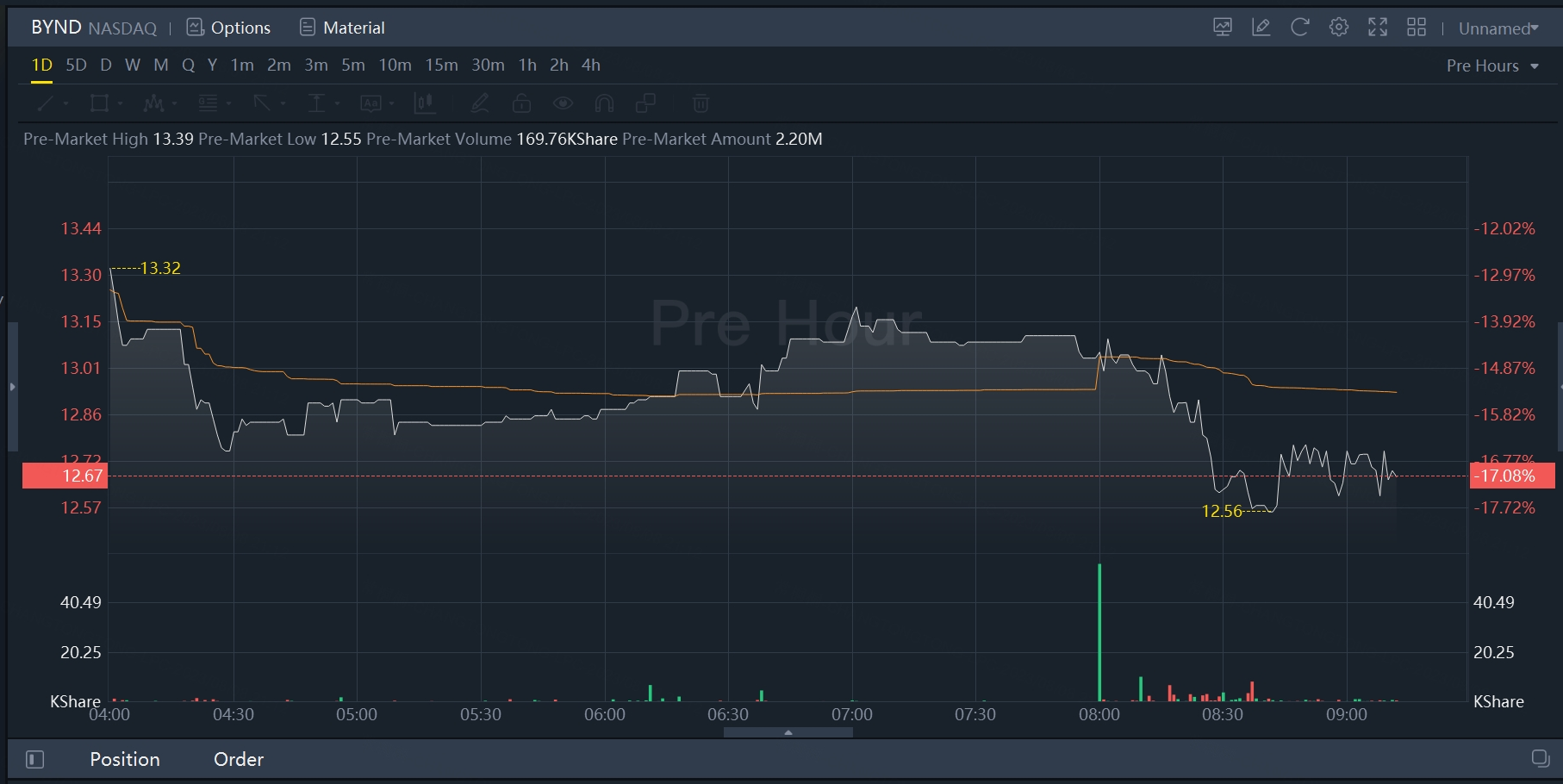
Task: Open text annotation tool dropdown arrow
Action: (x=391, y=104)
